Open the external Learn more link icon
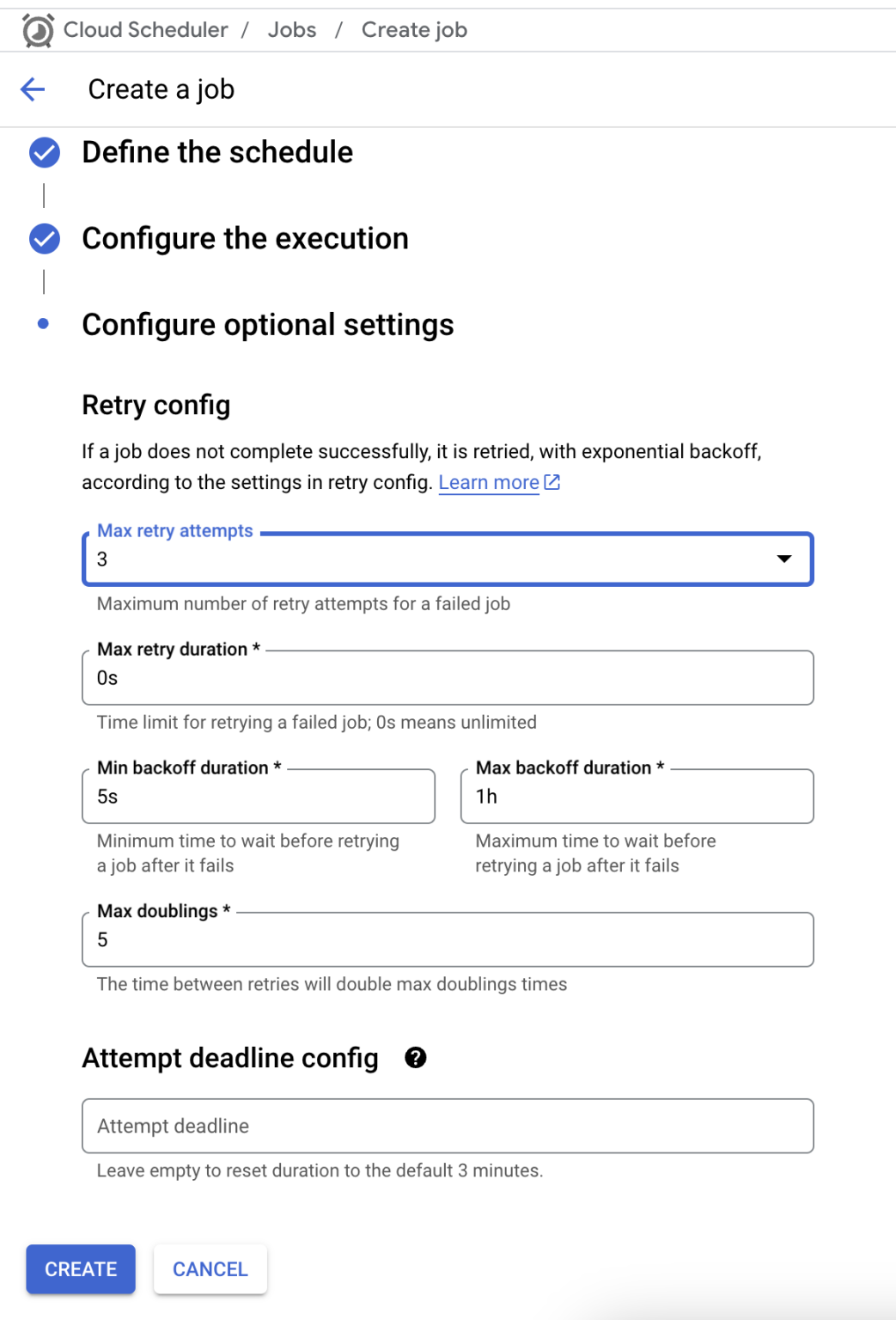 coord(552,482)
